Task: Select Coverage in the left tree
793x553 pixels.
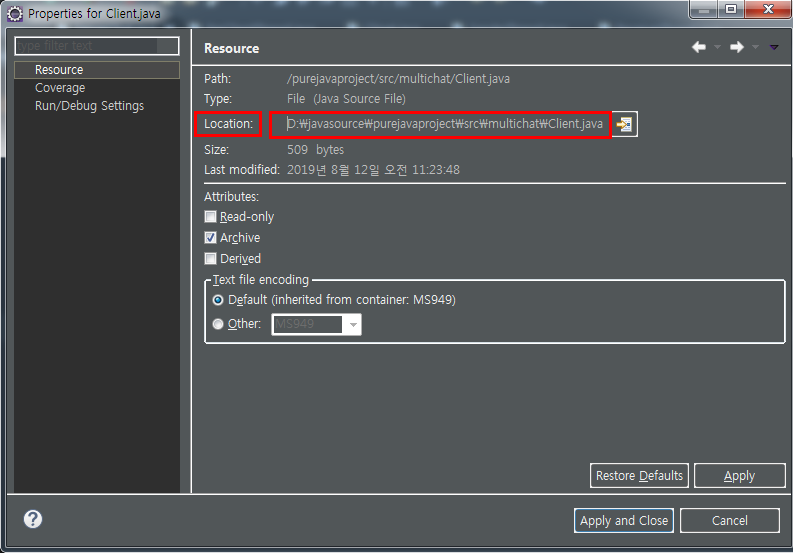Action: pyautogui.click(x=60, y=88)
